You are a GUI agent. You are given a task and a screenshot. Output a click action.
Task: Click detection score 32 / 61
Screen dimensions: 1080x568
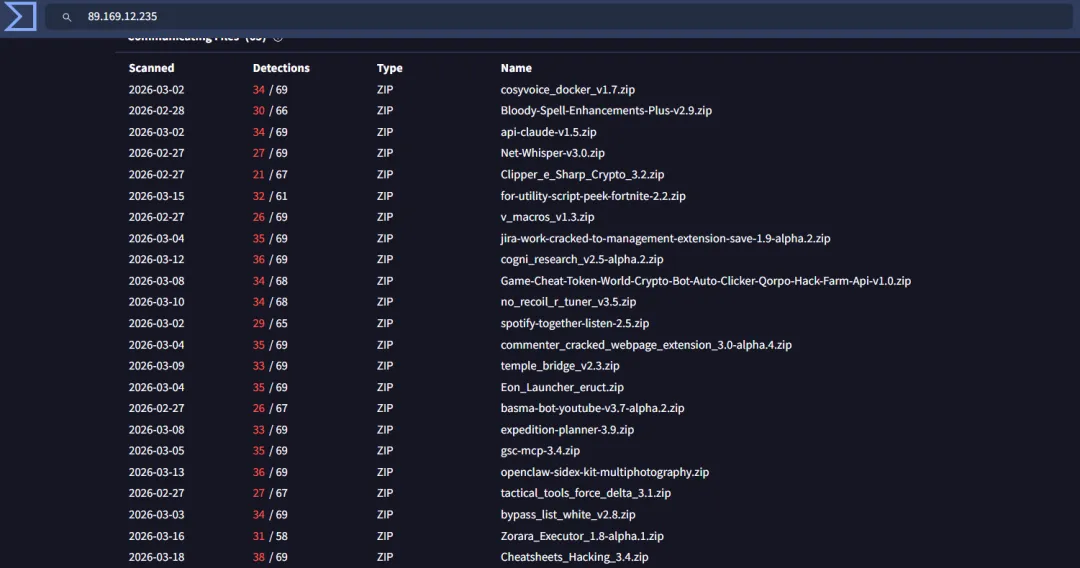[270, 196]
